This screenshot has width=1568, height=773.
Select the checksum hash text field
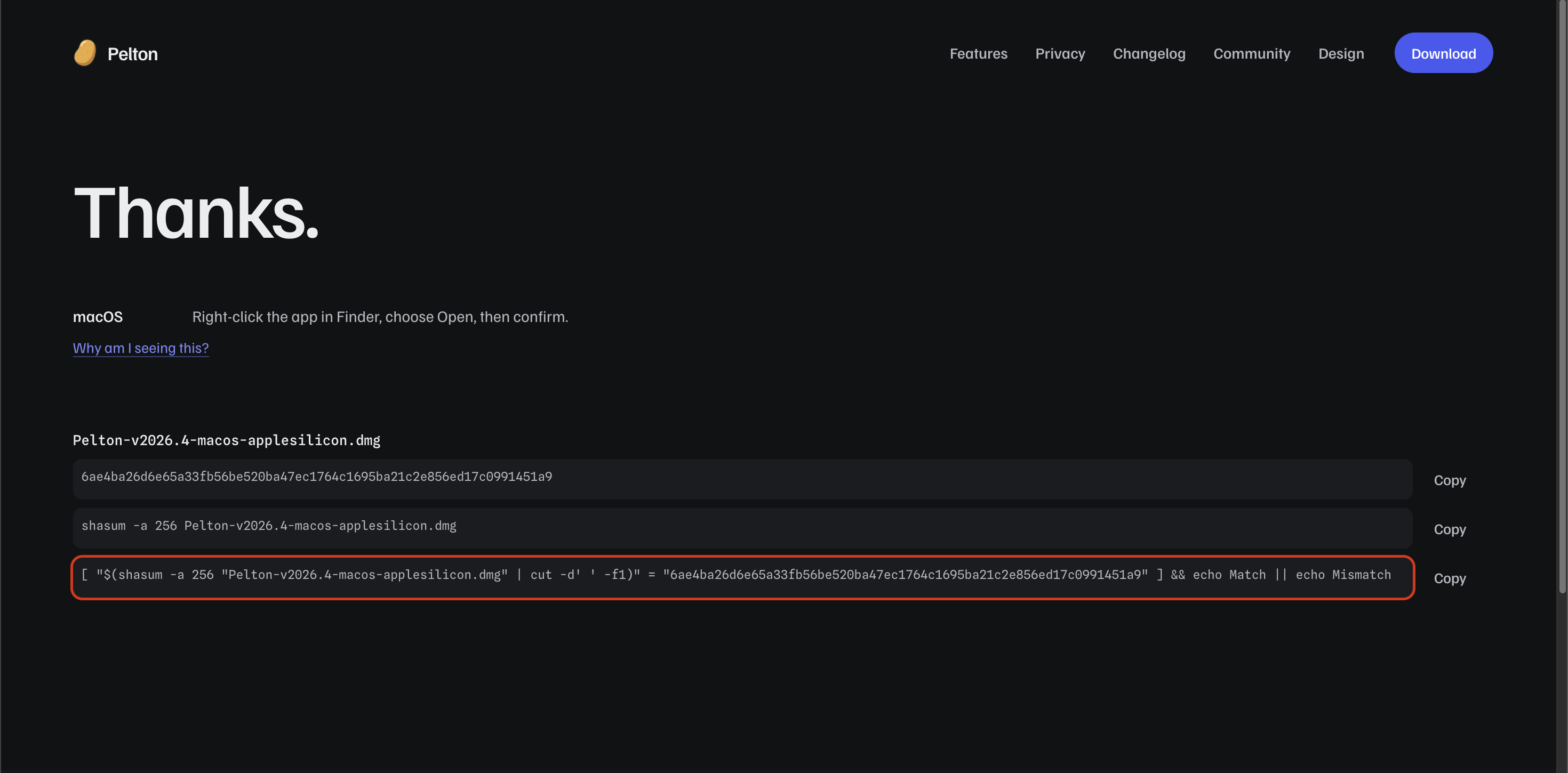tap(742, 480)
